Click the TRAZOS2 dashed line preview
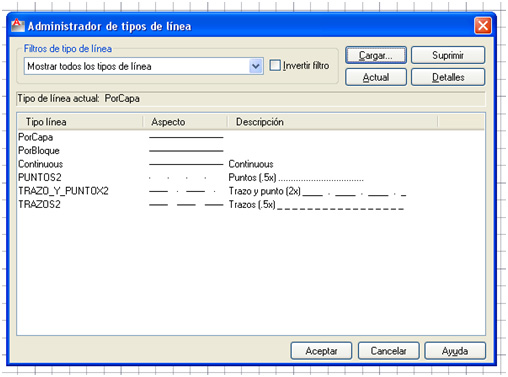The image size is (508, 377). 186,205
